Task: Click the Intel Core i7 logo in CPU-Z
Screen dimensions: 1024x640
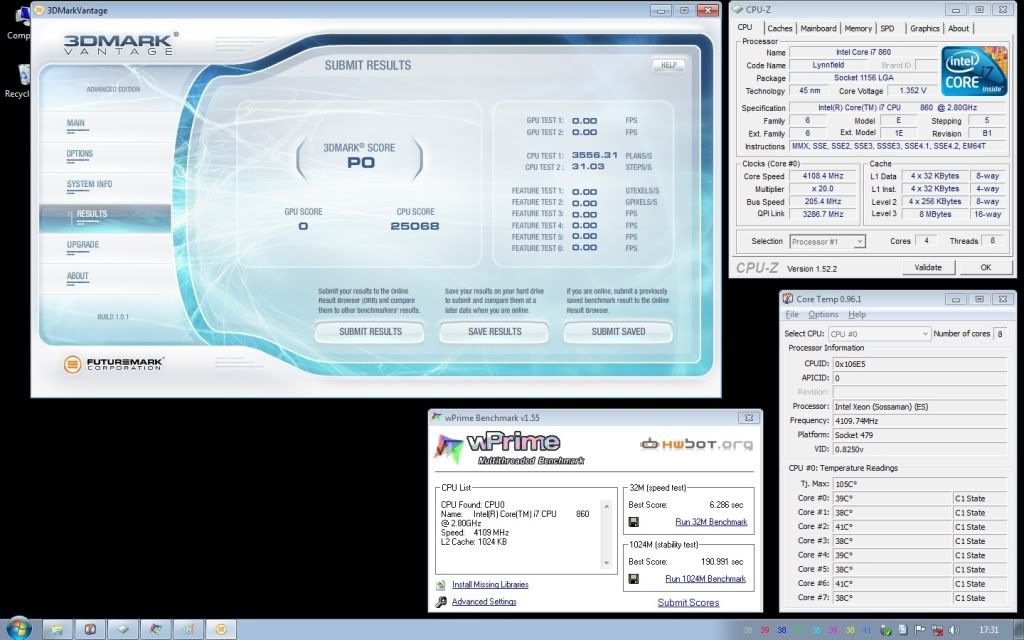Action: pyautogui.click(x=974, y=71)
